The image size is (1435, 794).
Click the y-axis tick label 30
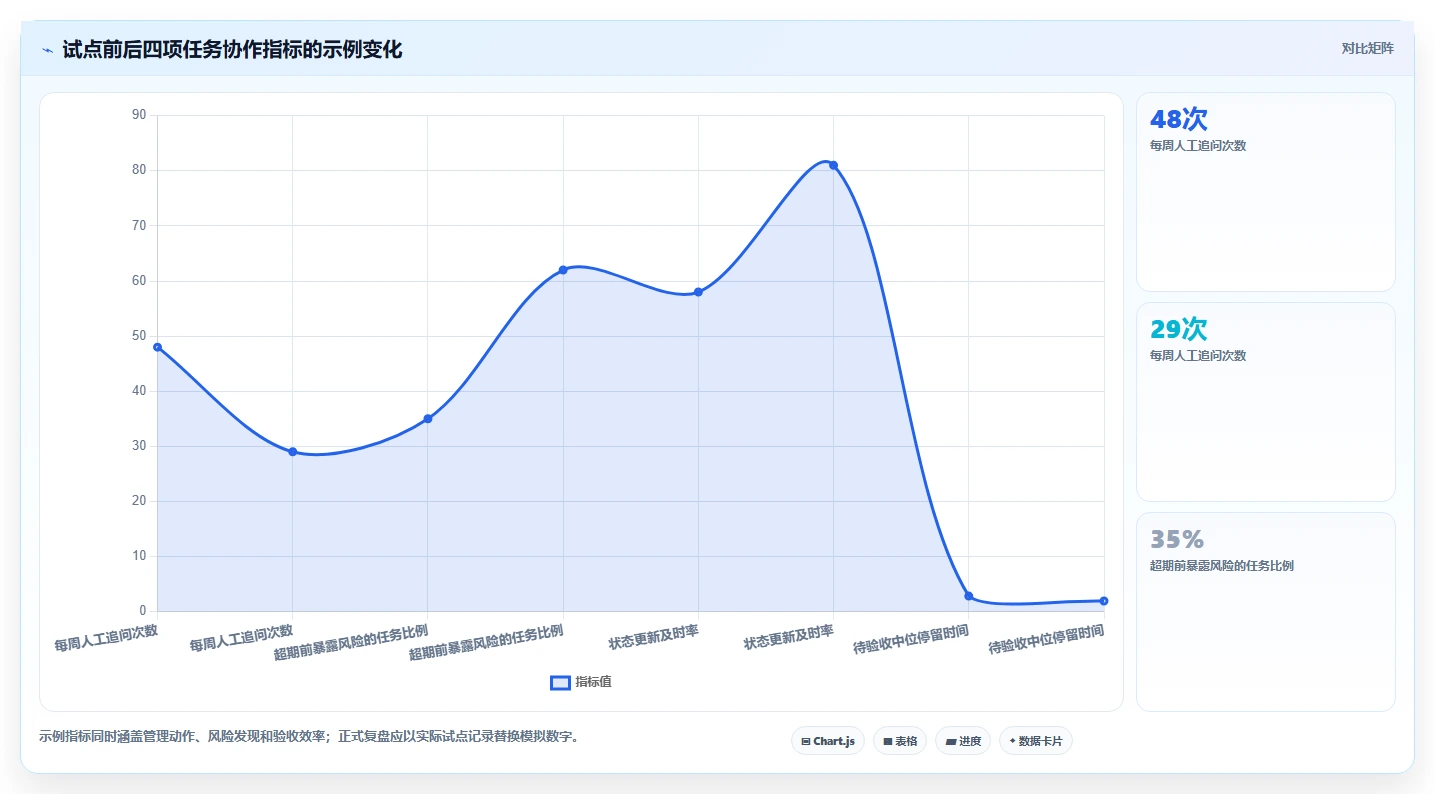click(x=139, y=446)
